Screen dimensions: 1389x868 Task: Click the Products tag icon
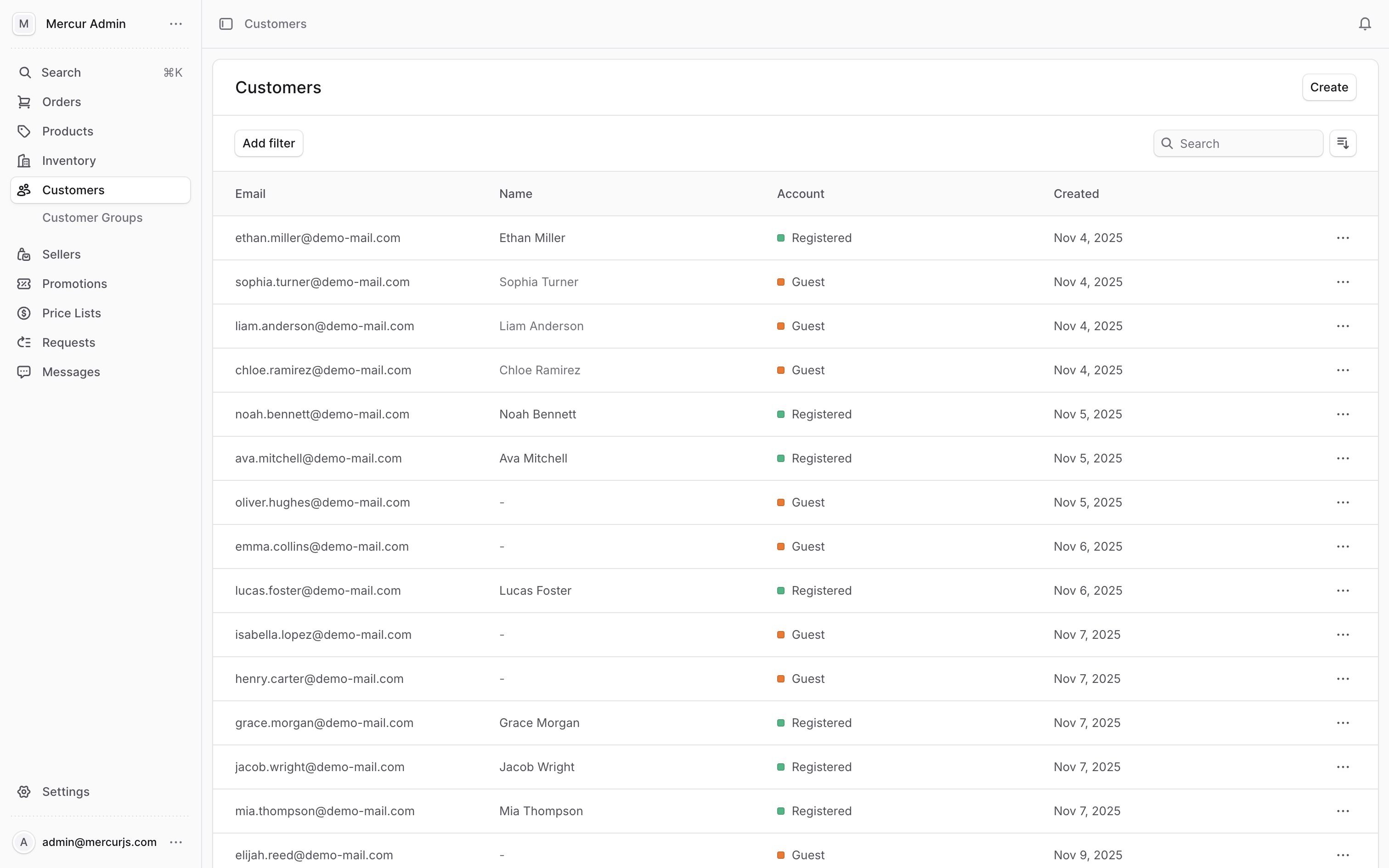point(24,131)
